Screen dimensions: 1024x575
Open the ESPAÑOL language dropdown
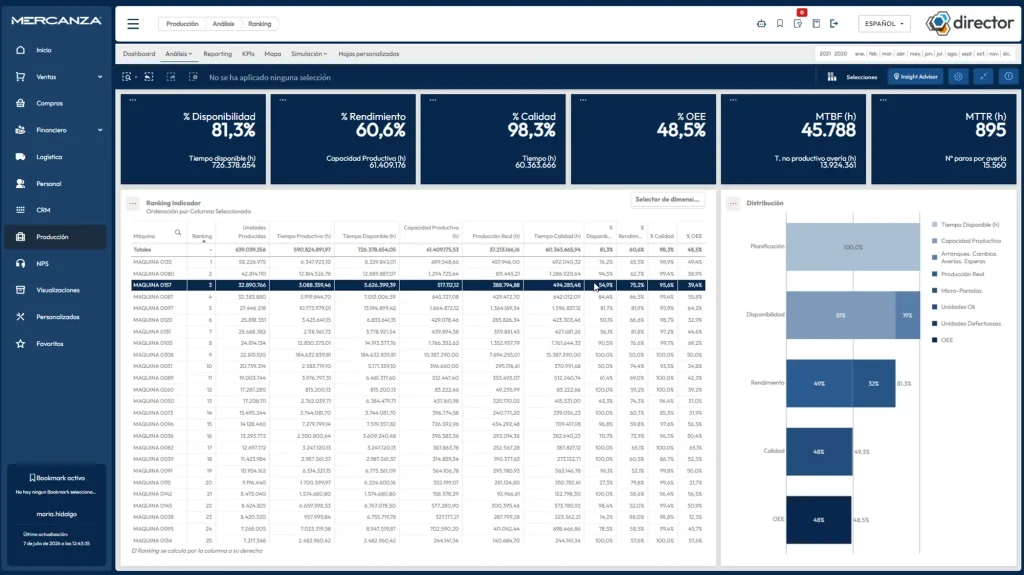[884, 24]
